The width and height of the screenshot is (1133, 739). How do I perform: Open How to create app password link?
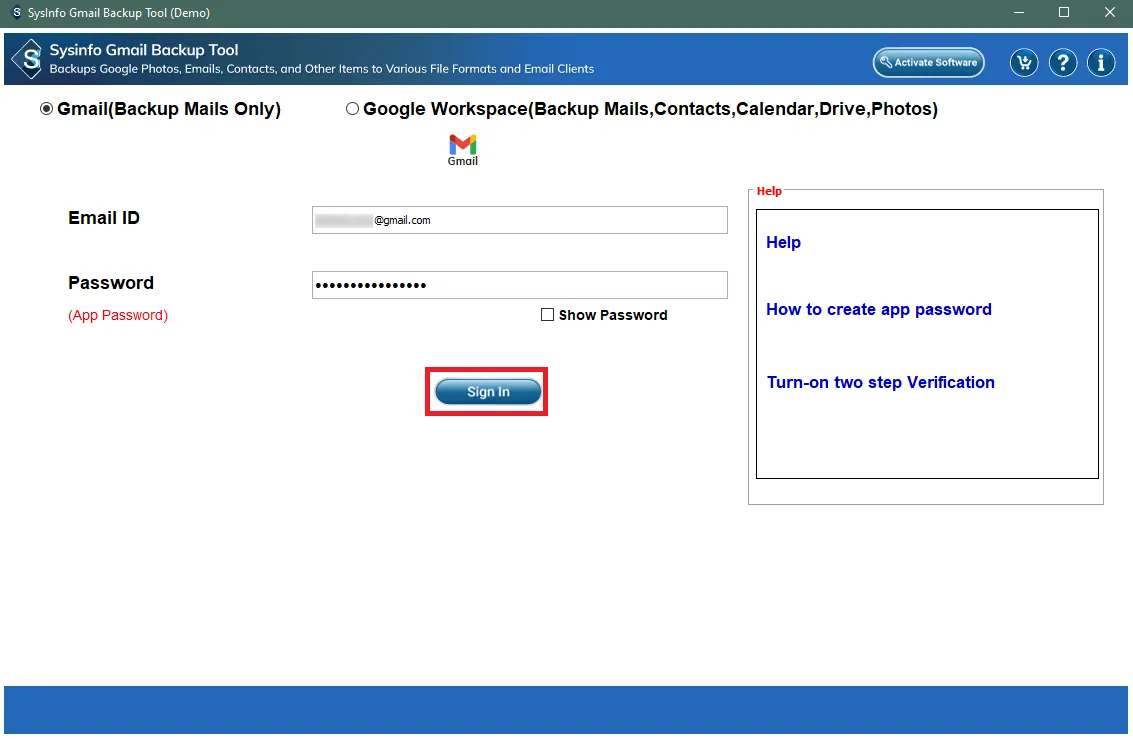(x=879, y=310)
